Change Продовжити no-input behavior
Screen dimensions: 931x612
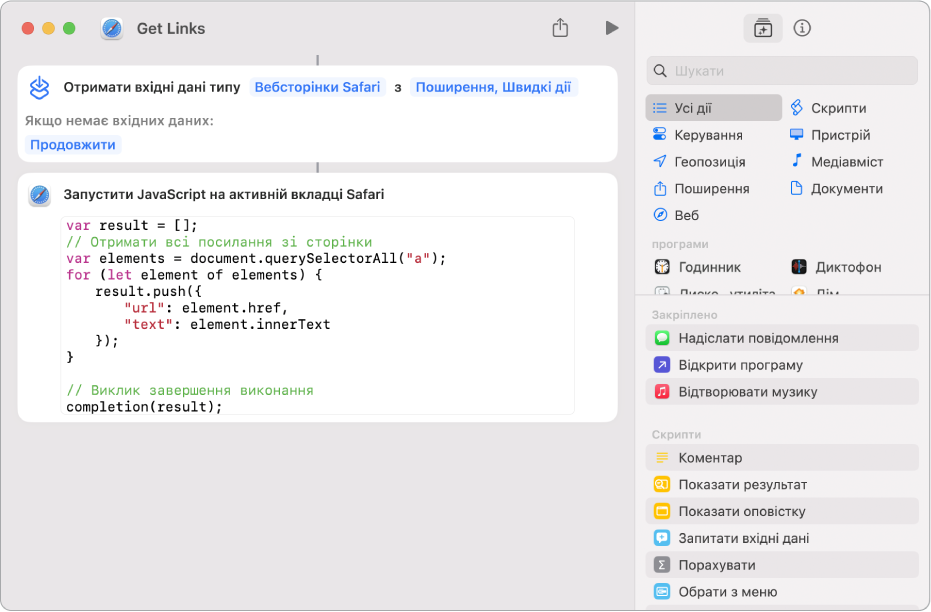coord(73,145)
